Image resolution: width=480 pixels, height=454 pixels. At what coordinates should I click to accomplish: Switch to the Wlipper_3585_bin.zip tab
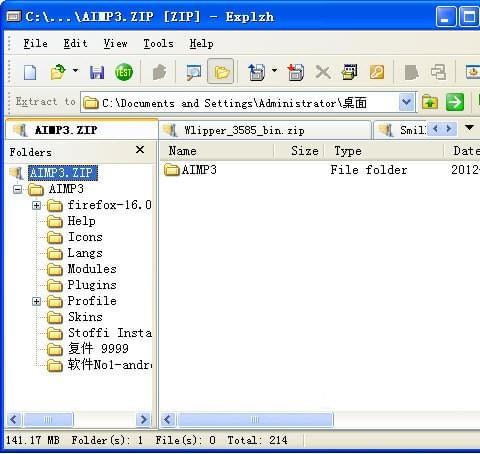(265, 130)
